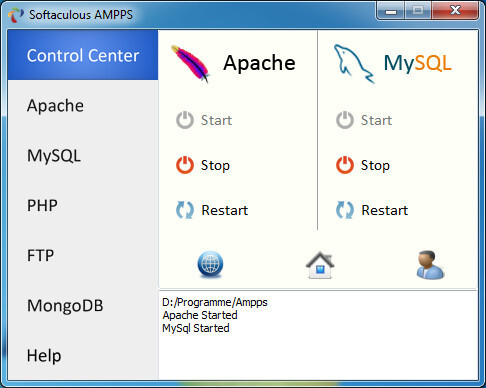Click the Apache Restart label
Viewport: 486px width, 388px height.
225,210
